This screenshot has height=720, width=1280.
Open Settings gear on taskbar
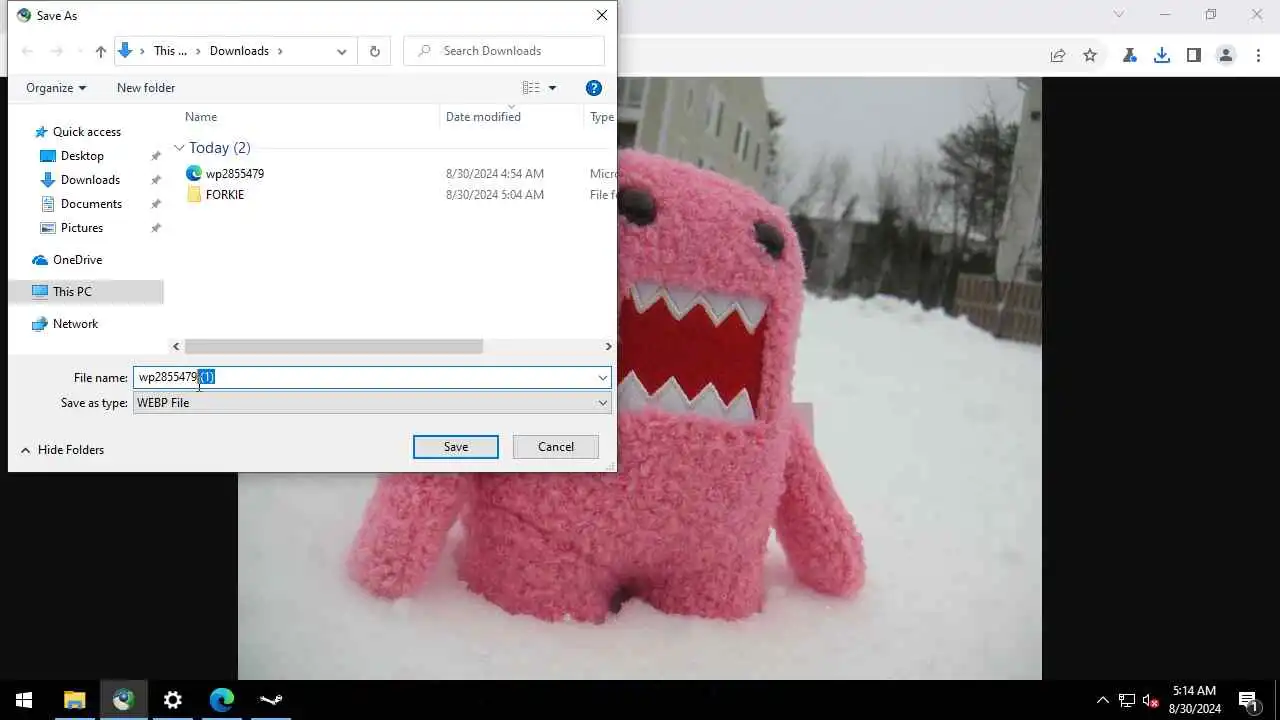tap(173, 700)
